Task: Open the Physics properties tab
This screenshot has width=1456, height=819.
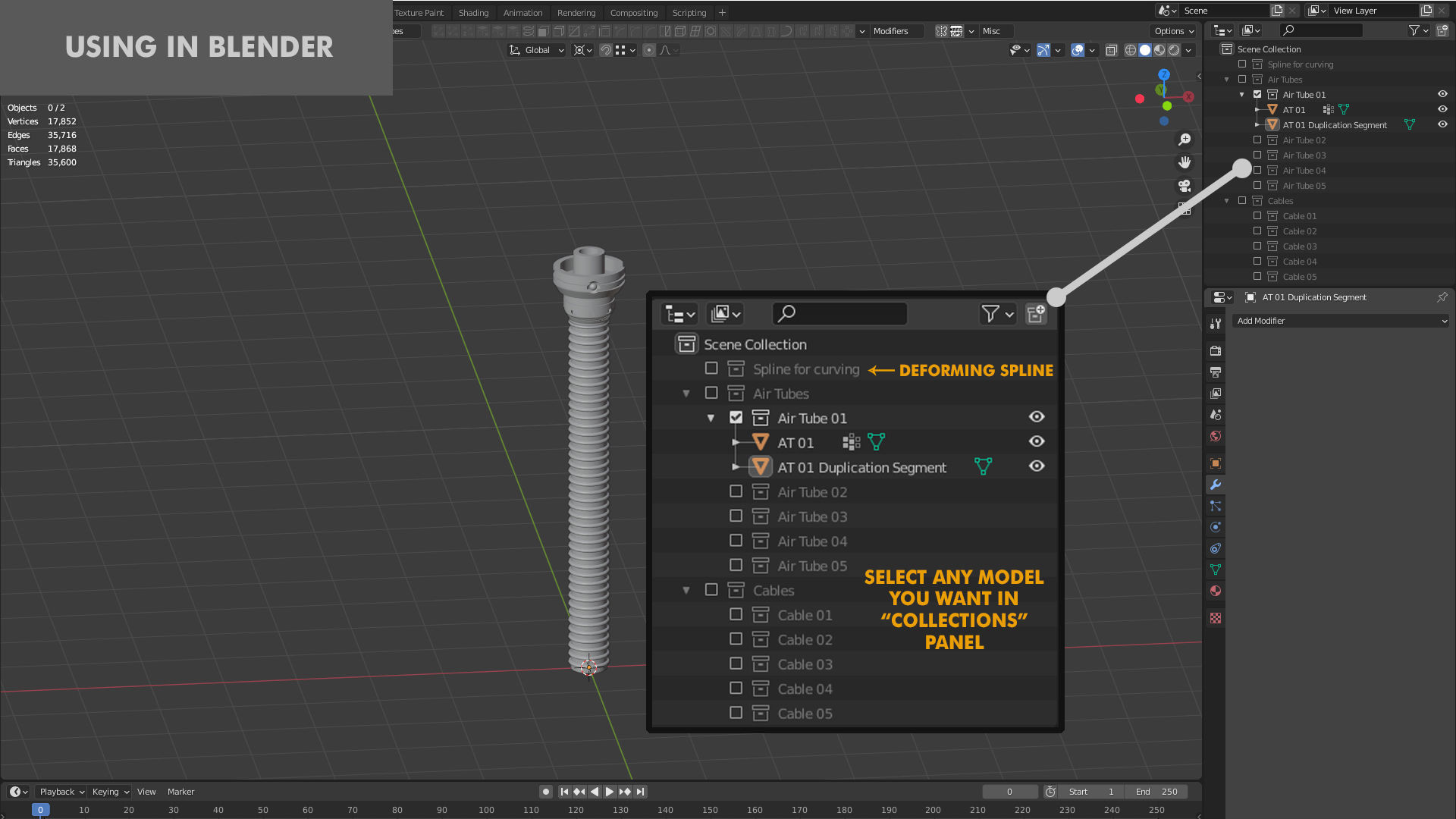Action: pos(1216,527)
